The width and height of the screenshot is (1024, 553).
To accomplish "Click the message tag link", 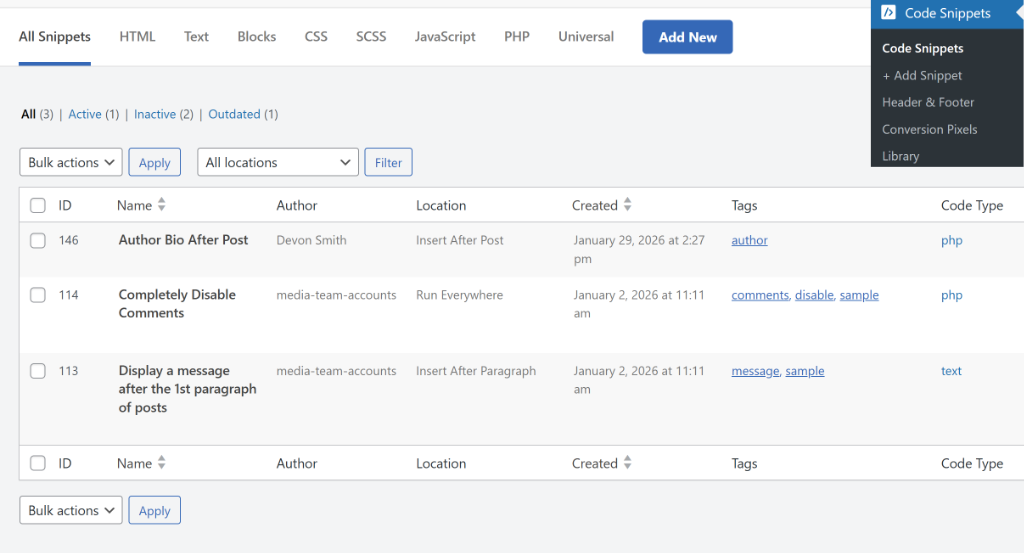I will pos(755,371).
